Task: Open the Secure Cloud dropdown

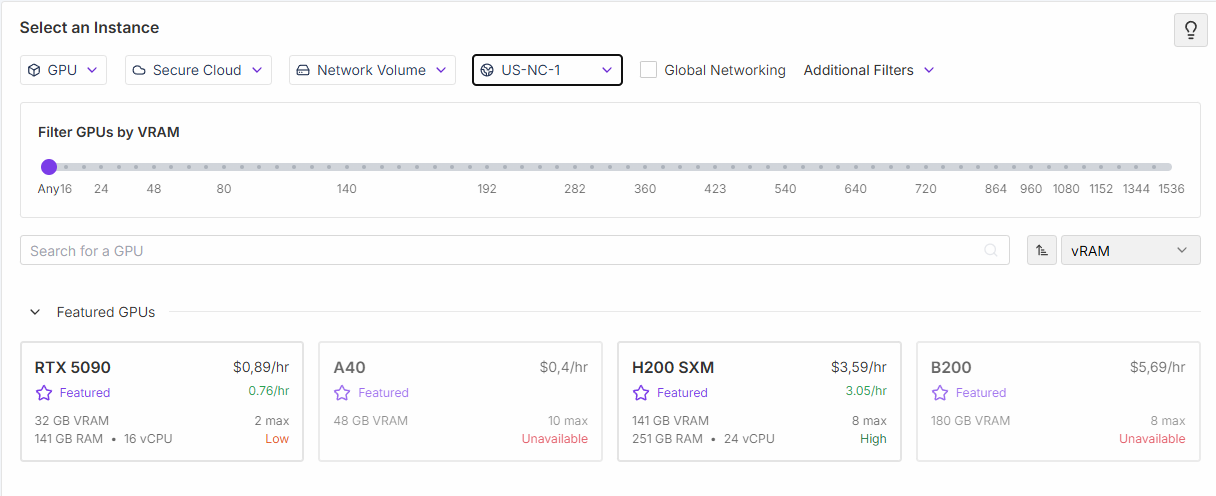Action: 198,70
